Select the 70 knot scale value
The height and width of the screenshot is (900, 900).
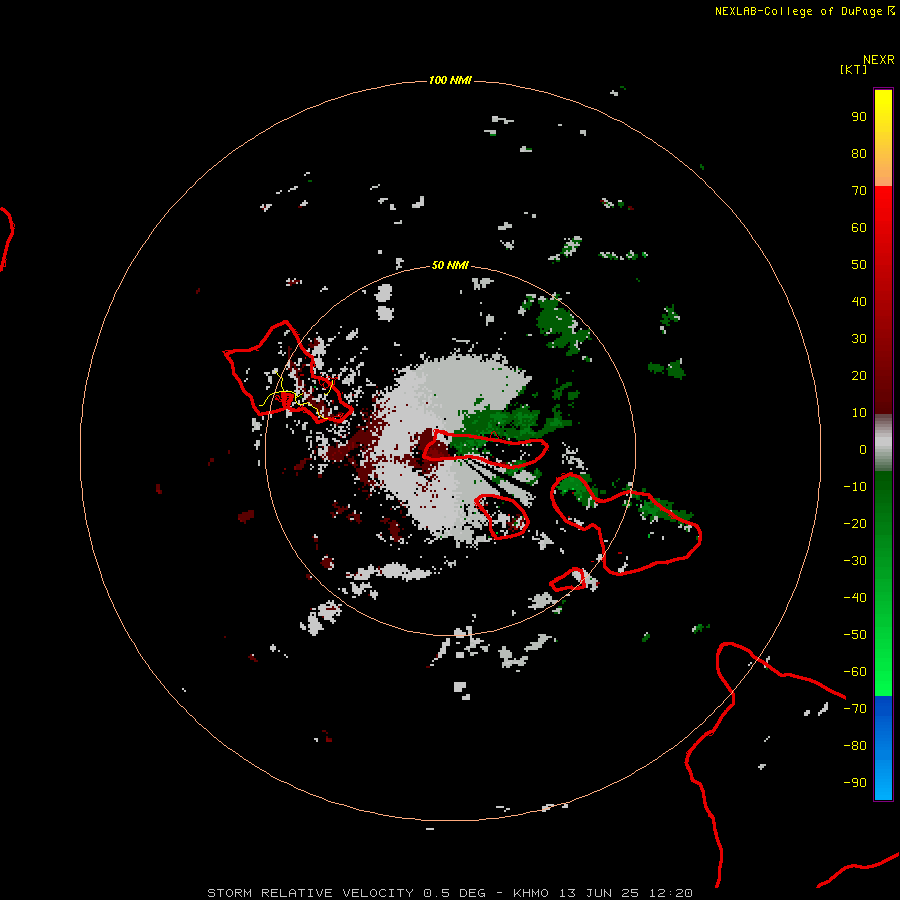[859, 191]
